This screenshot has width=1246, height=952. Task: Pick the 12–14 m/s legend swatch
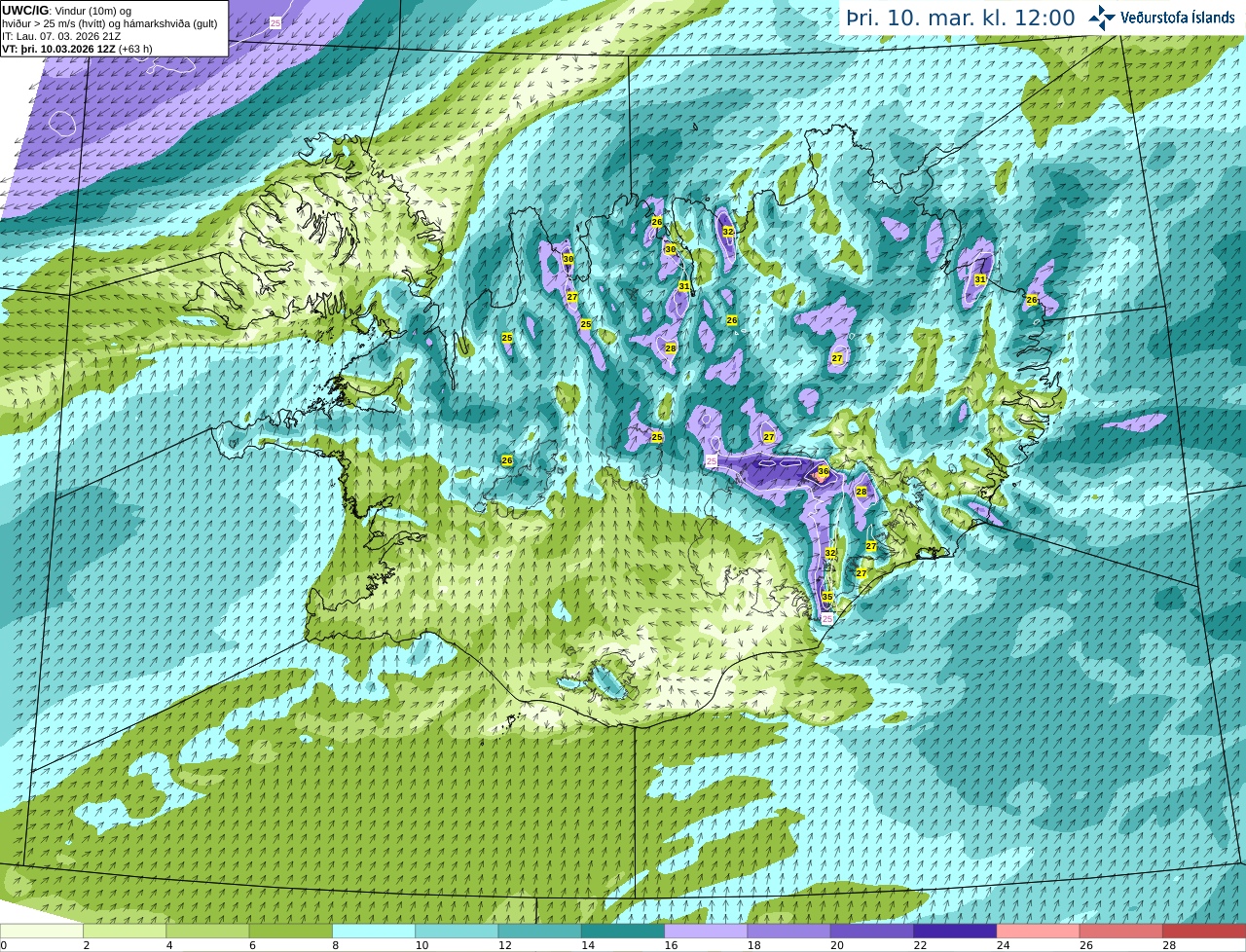[539, 932]
